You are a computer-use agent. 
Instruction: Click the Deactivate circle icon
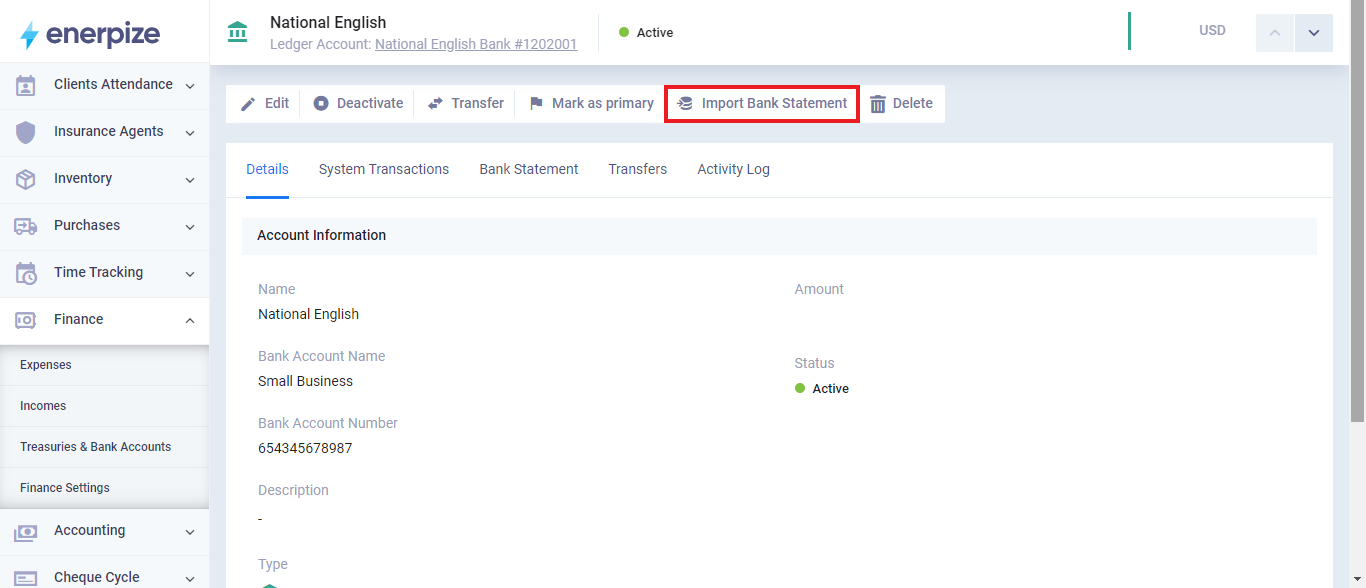(x=321, y=103)
